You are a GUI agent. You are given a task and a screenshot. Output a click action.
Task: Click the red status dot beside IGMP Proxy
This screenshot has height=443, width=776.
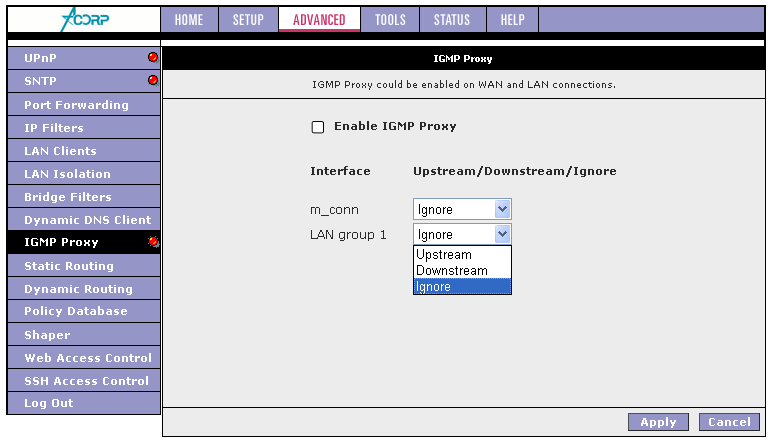(x=153, y=242)
